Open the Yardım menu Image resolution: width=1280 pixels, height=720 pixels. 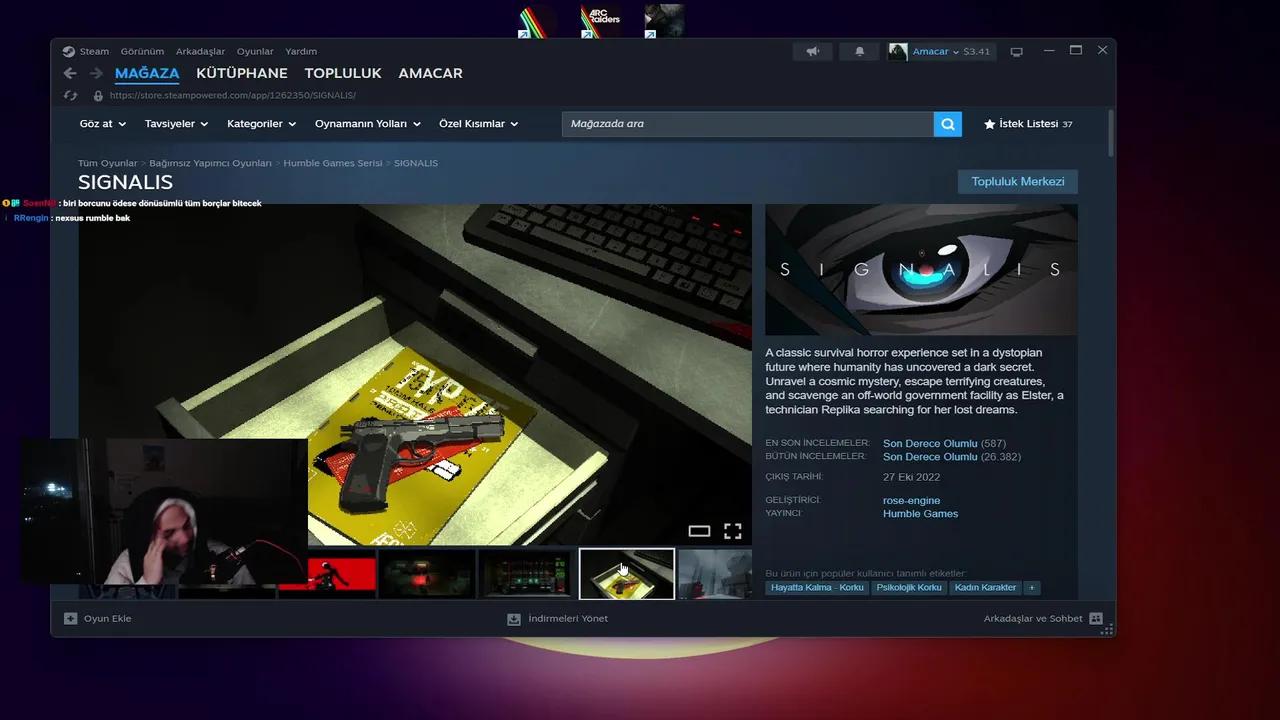(301, 51)
